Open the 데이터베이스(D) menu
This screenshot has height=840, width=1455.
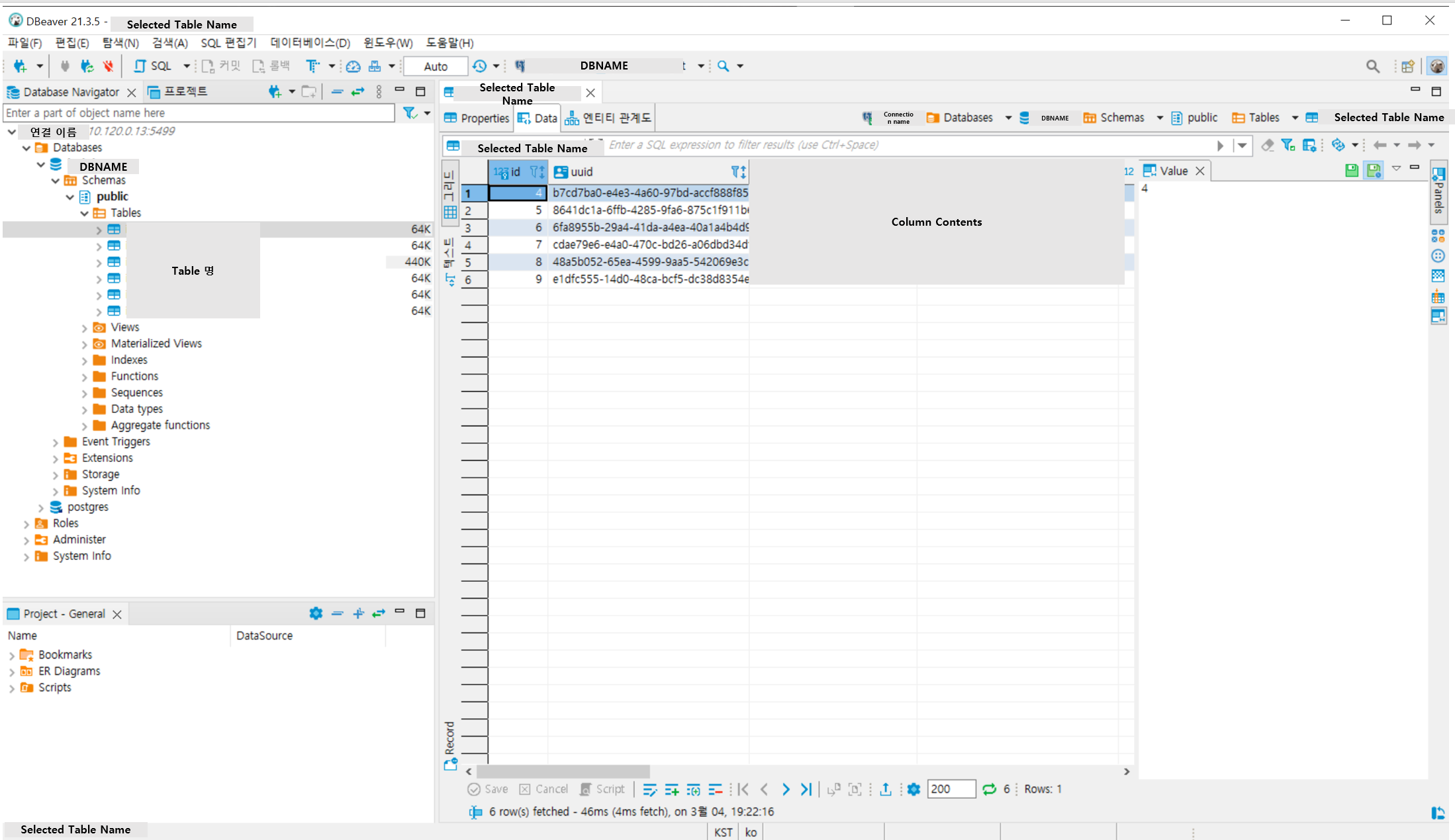(310, 43)
